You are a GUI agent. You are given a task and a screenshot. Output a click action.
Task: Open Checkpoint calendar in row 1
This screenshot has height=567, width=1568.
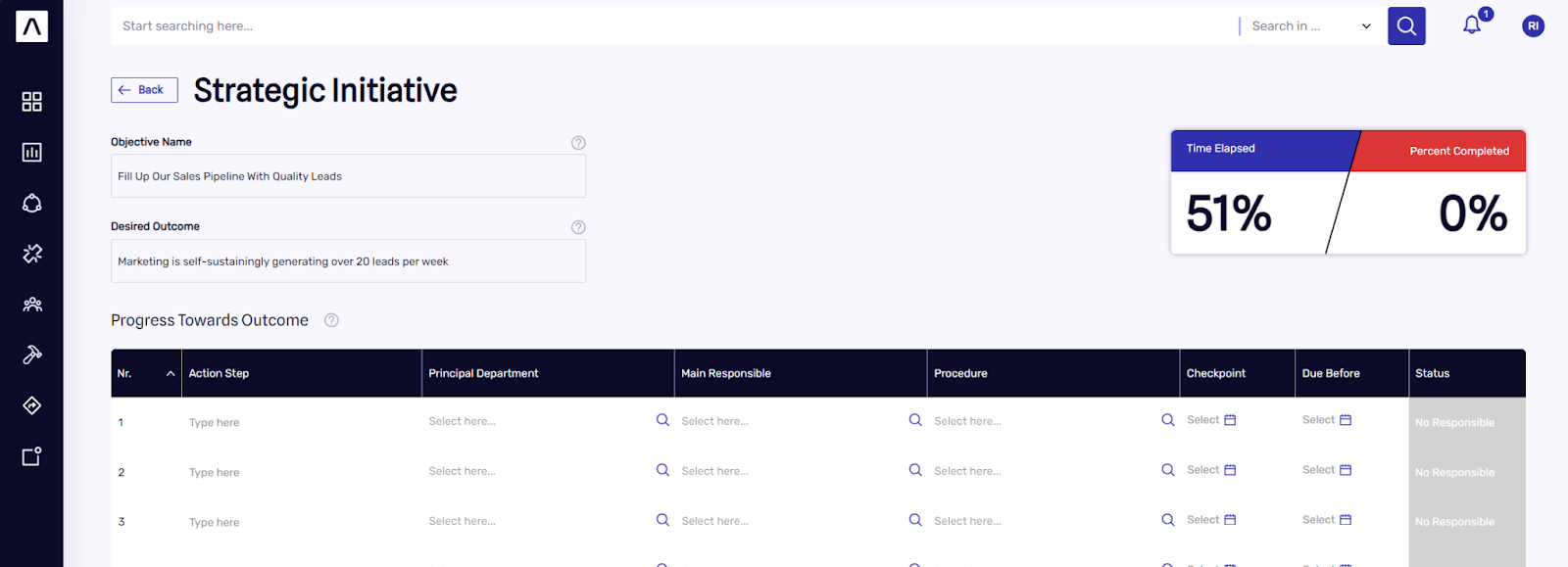point(1230,420)
